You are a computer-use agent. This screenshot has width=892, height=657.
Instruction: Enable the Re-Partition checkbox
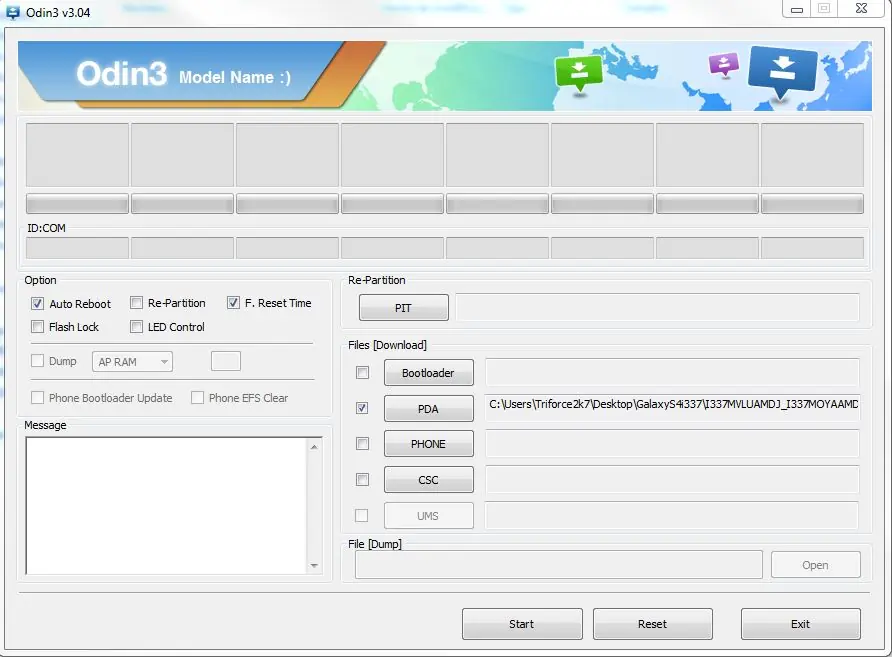[x=136, y=303]
